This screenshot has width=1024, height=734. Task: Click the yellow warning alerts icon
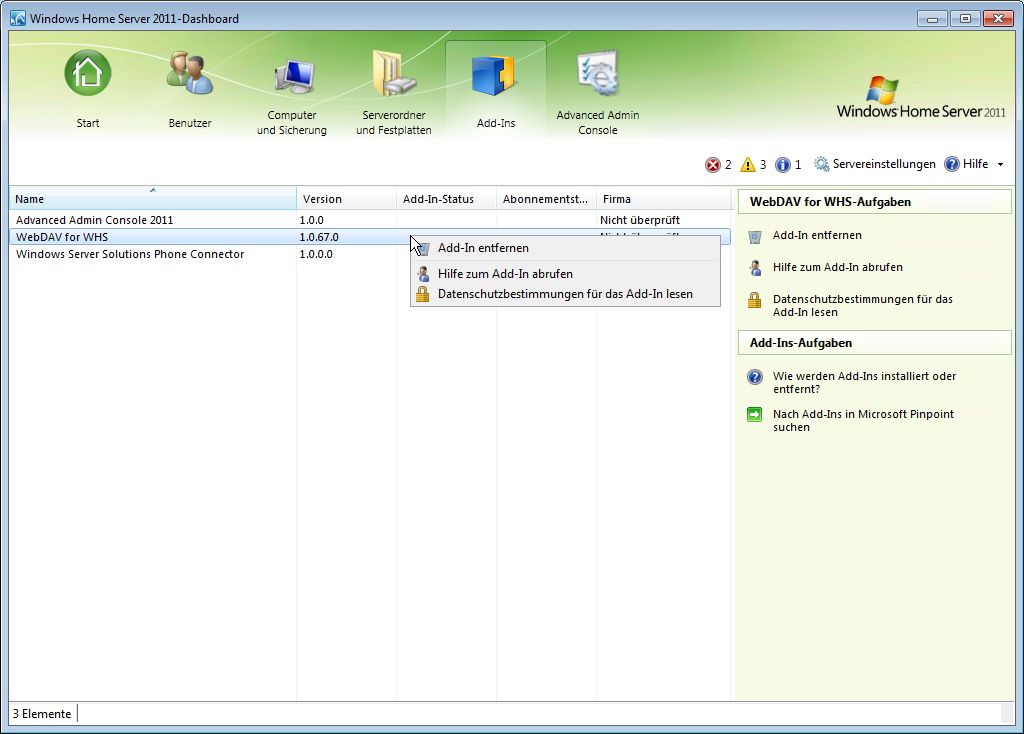(748, 165)
